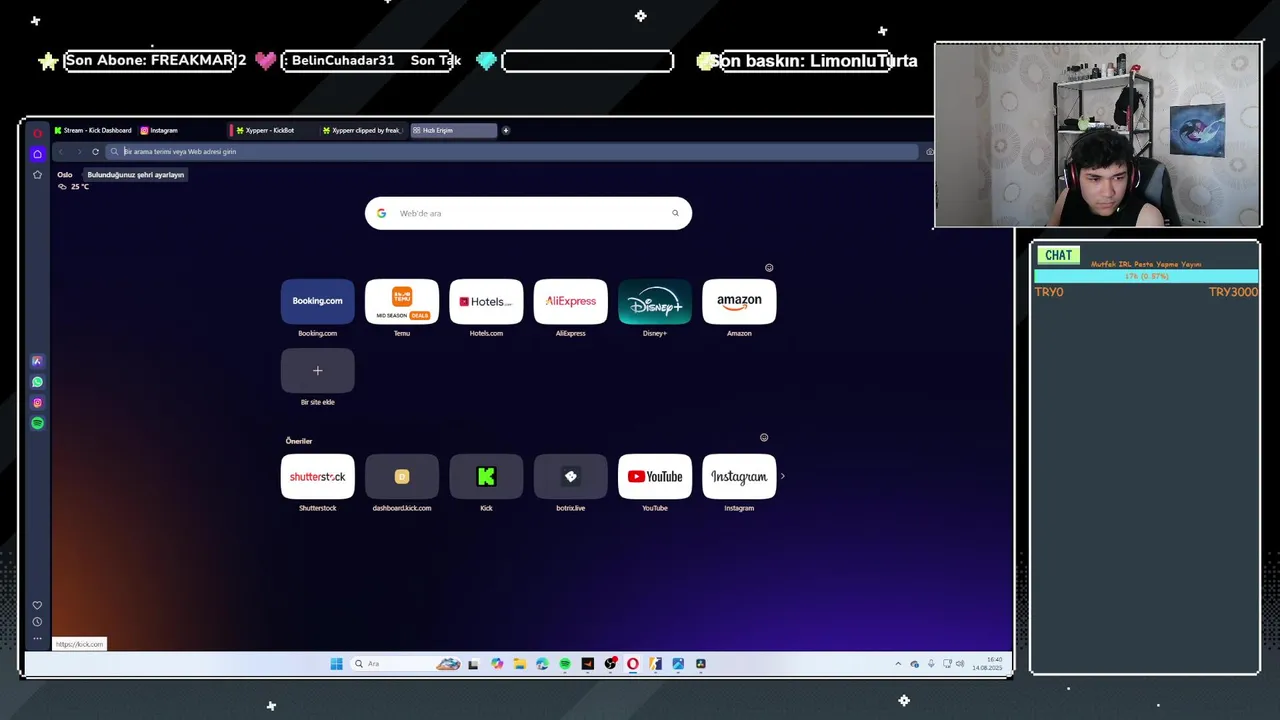1280x720 pixels.
Task: Open the Hotels.com speed dial tile
Action: tap(486, 301)
